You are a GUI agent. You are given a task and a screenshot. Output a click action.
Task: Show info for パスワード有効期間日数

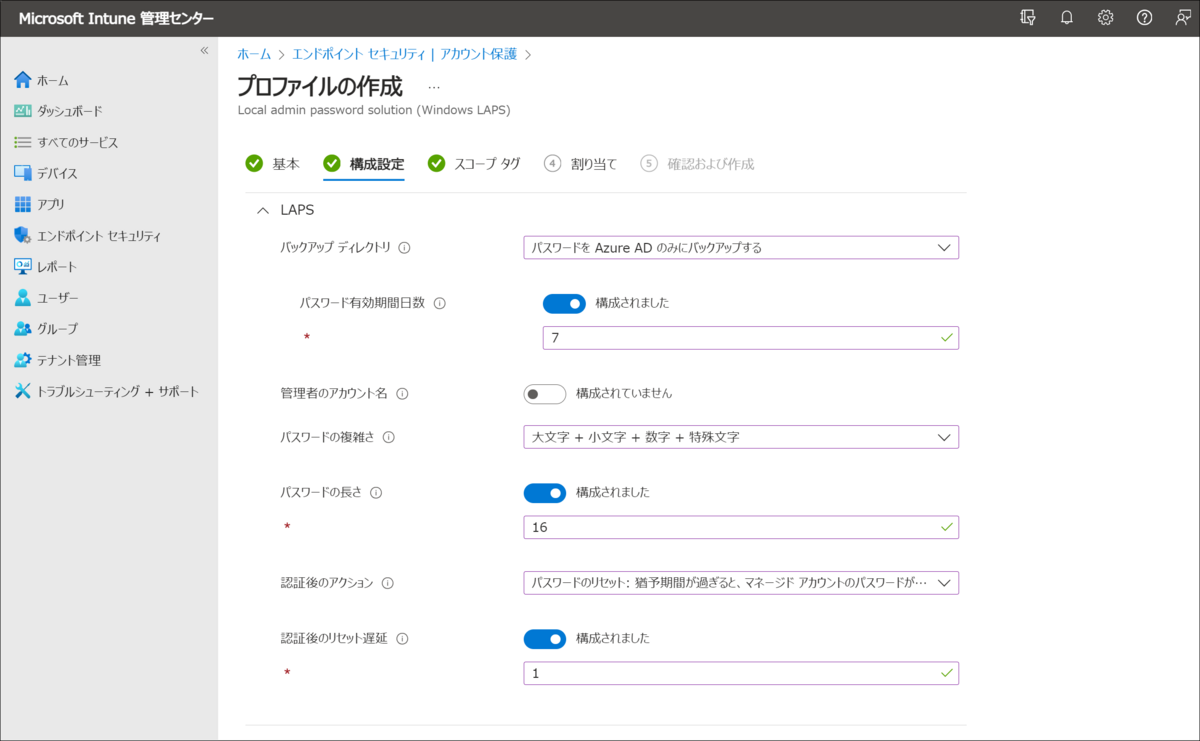coord(439,303)
